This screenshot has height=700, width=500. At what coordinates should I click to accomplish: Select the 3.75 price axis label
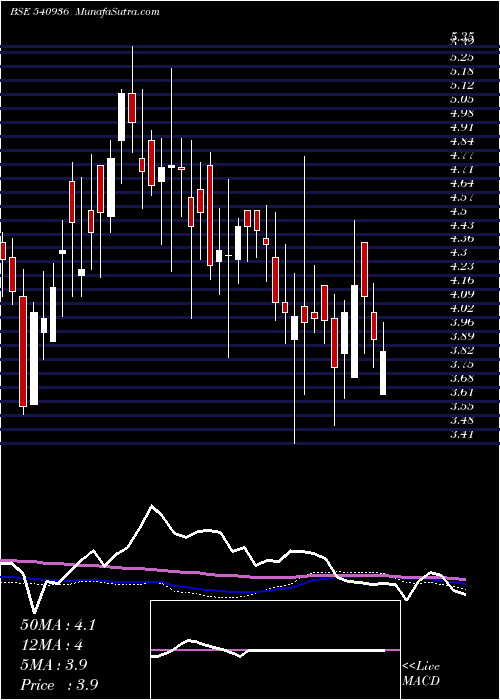pyautogui.click(x=462, y=364)
